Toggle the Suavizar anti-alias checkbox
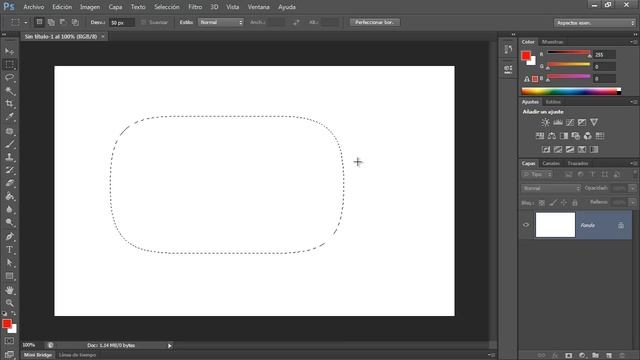The image size is (640, 360). pyautogui.click(x=143, y=22)
